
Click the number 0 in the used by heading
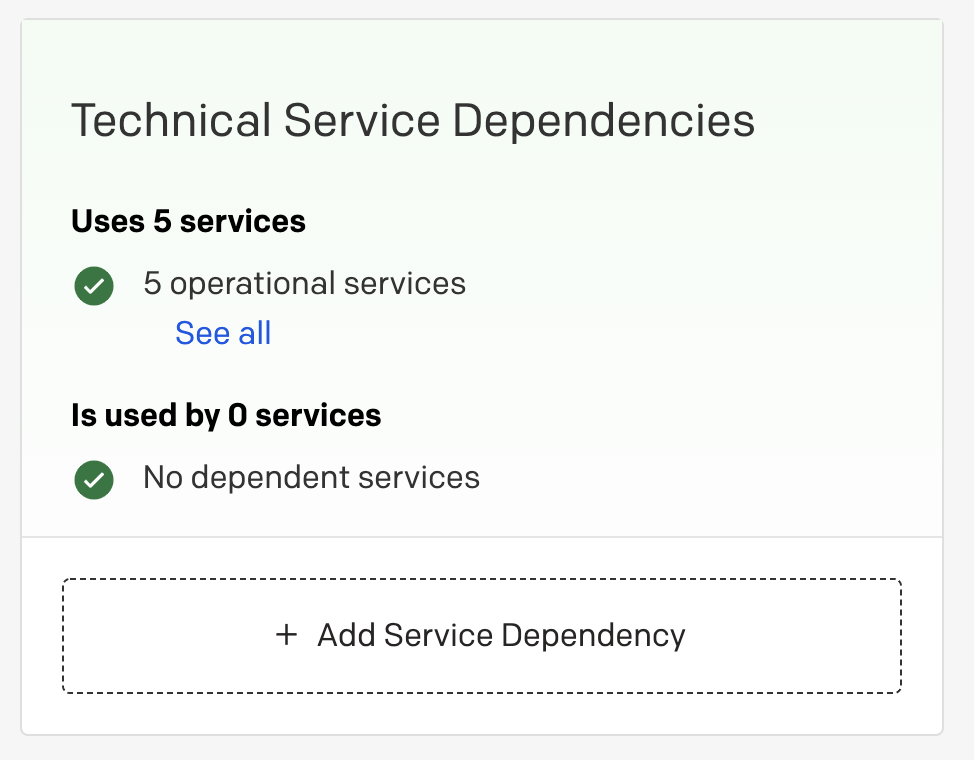[x=238, y=415]
